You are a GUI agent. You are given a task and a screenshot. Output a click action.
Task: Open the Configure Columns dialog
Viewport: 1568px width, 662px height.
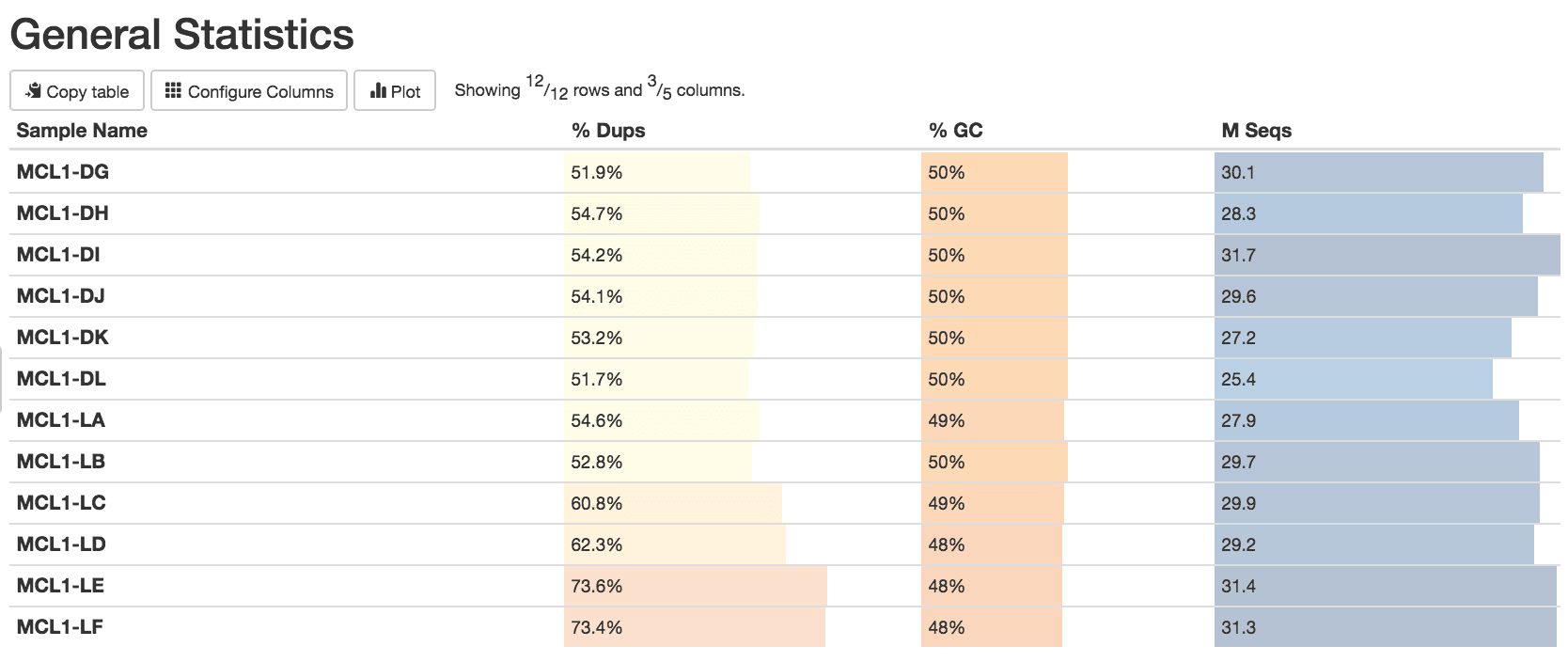(x=249, y=91)
